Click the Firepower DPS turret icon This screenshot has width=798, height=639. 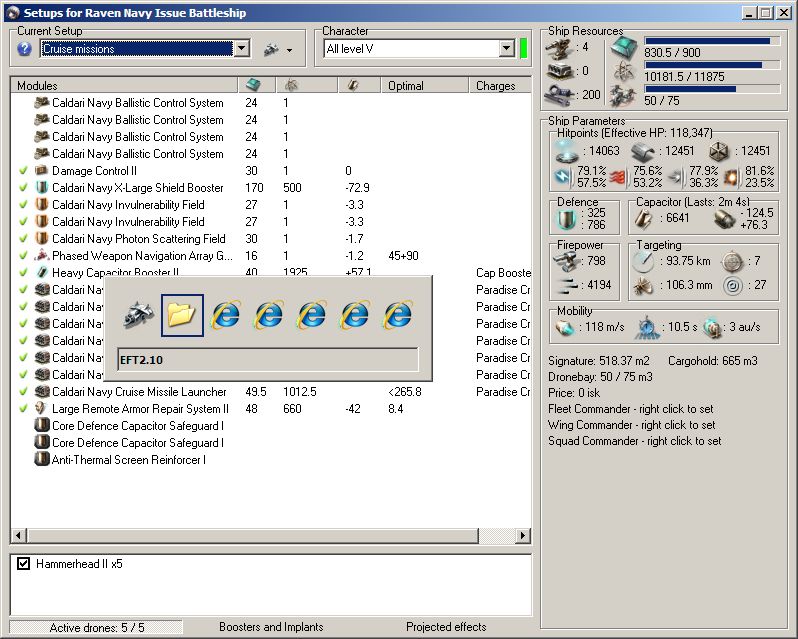coord(566,262)
